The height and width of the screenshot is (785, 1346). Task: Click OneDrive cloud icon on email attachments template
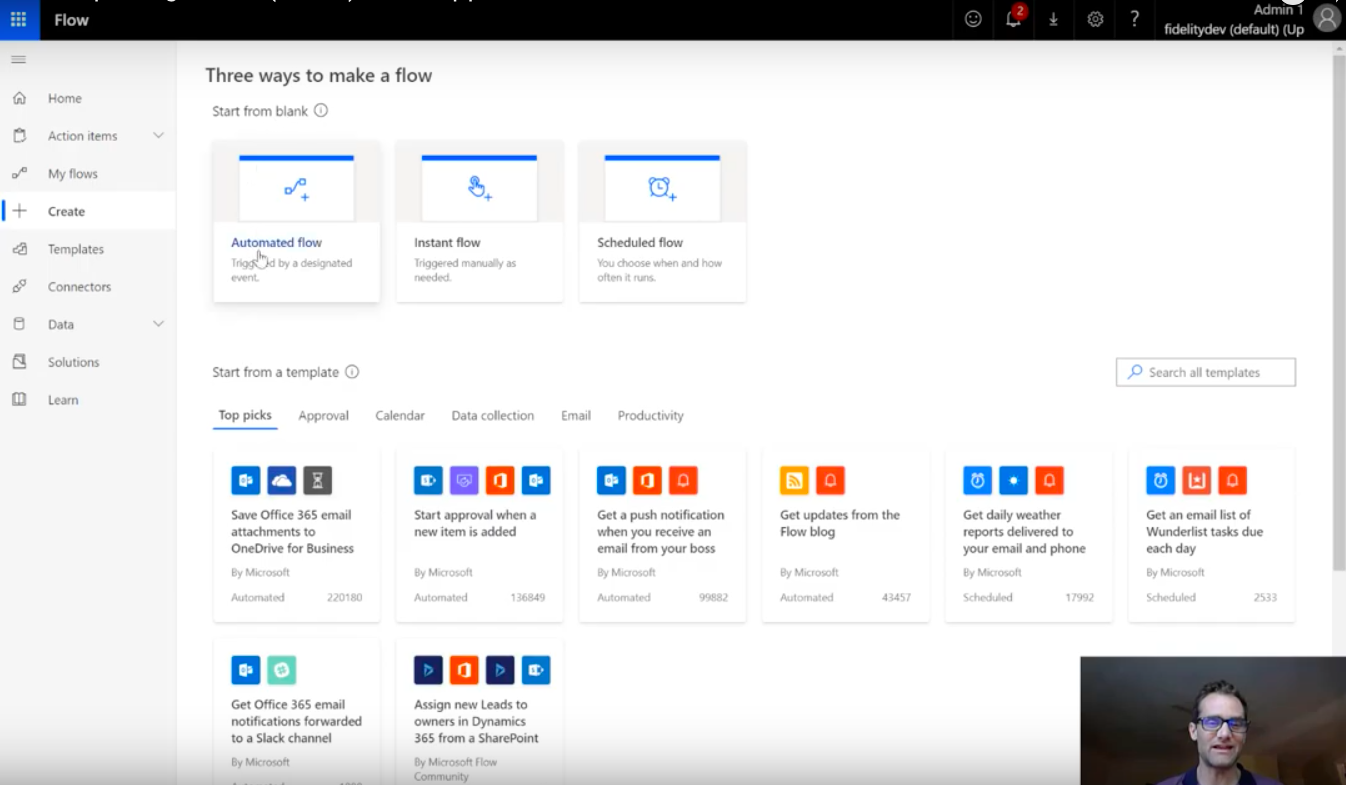(x=282, y=481)
